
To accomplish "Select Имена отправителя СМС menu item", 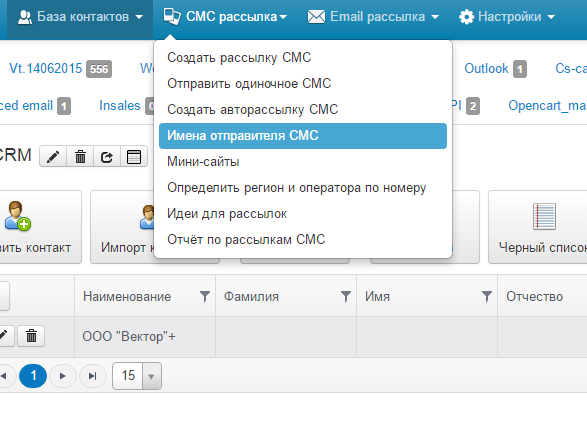I will (303, 136).
